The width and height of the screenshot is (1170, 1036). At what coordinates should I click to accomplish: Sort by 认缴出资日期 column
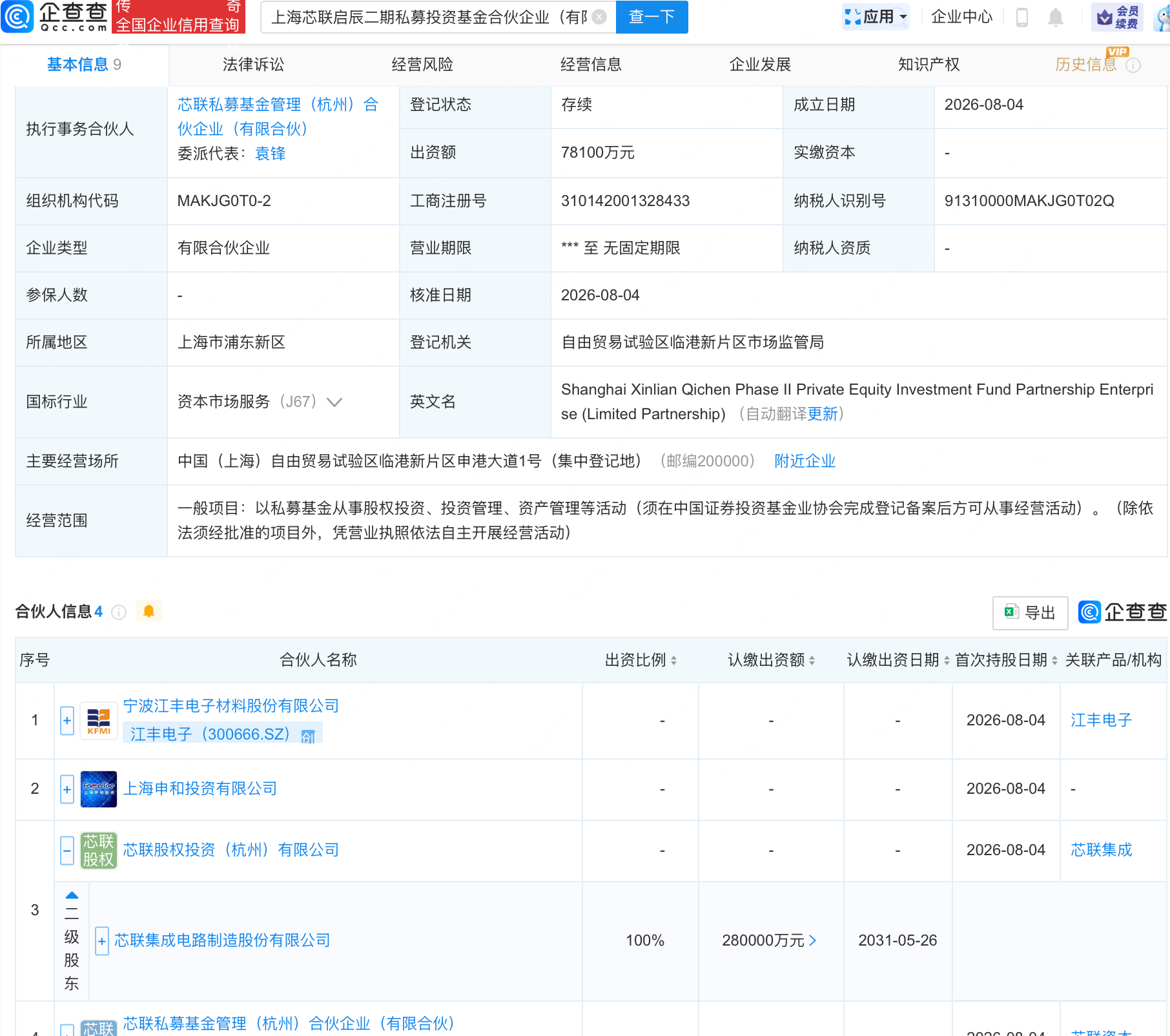point(947,660)
